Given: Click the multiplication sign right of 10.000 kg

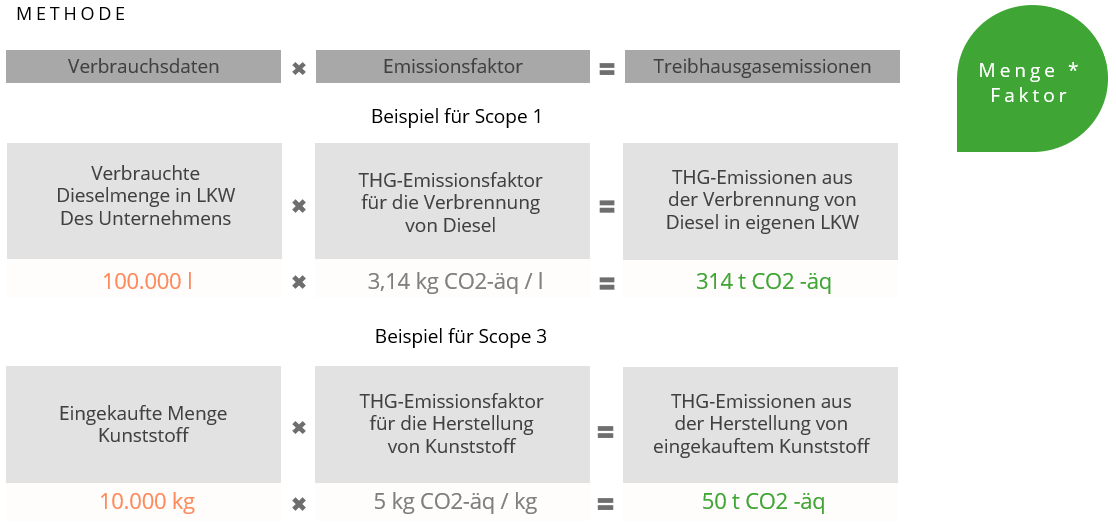Looking at the screenshot, I should click(x=298, y=503).
